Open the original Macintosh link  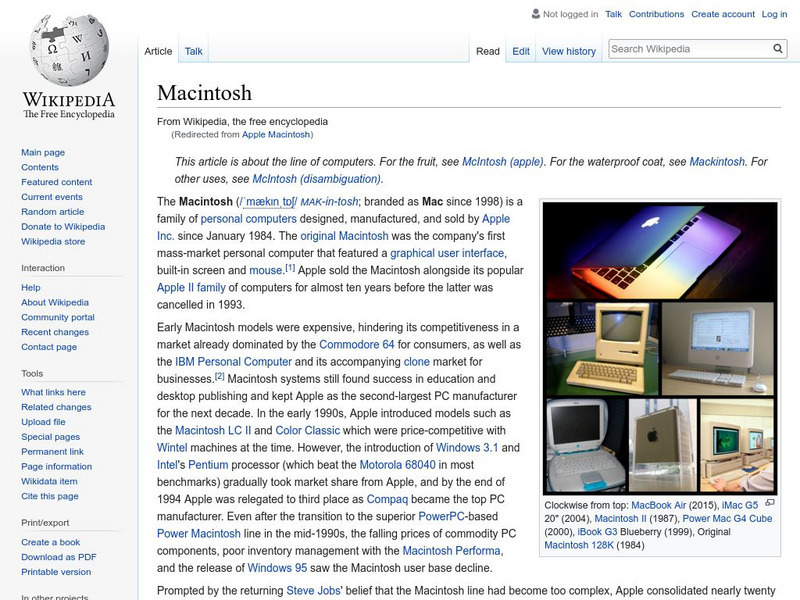[x=344, y=236]
